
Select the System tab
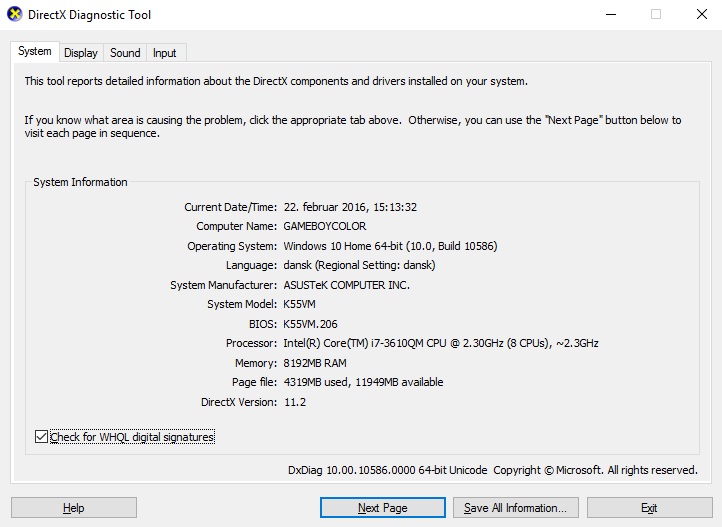(x=34, y=52)
